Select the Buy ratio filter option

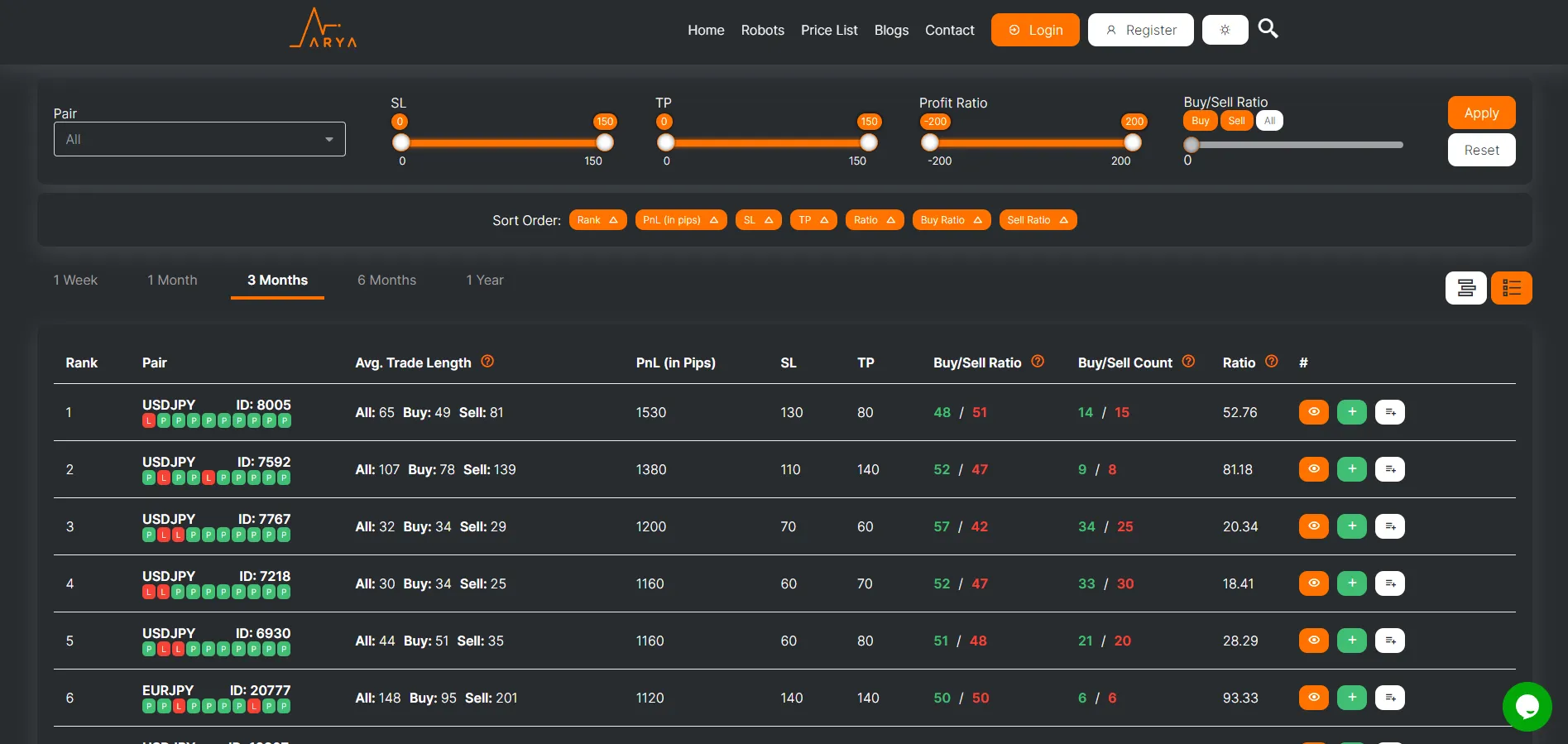[x=1200, y=121]
